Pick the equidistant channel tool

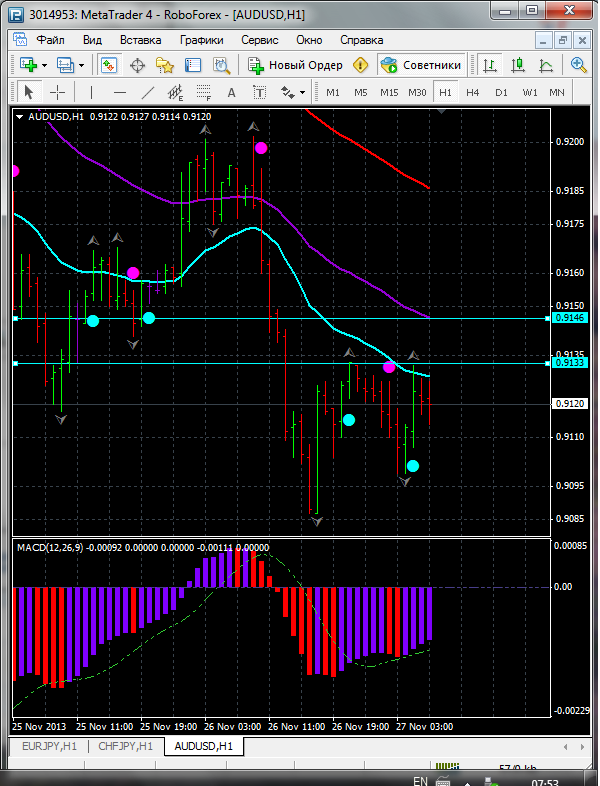coord(175,92)
